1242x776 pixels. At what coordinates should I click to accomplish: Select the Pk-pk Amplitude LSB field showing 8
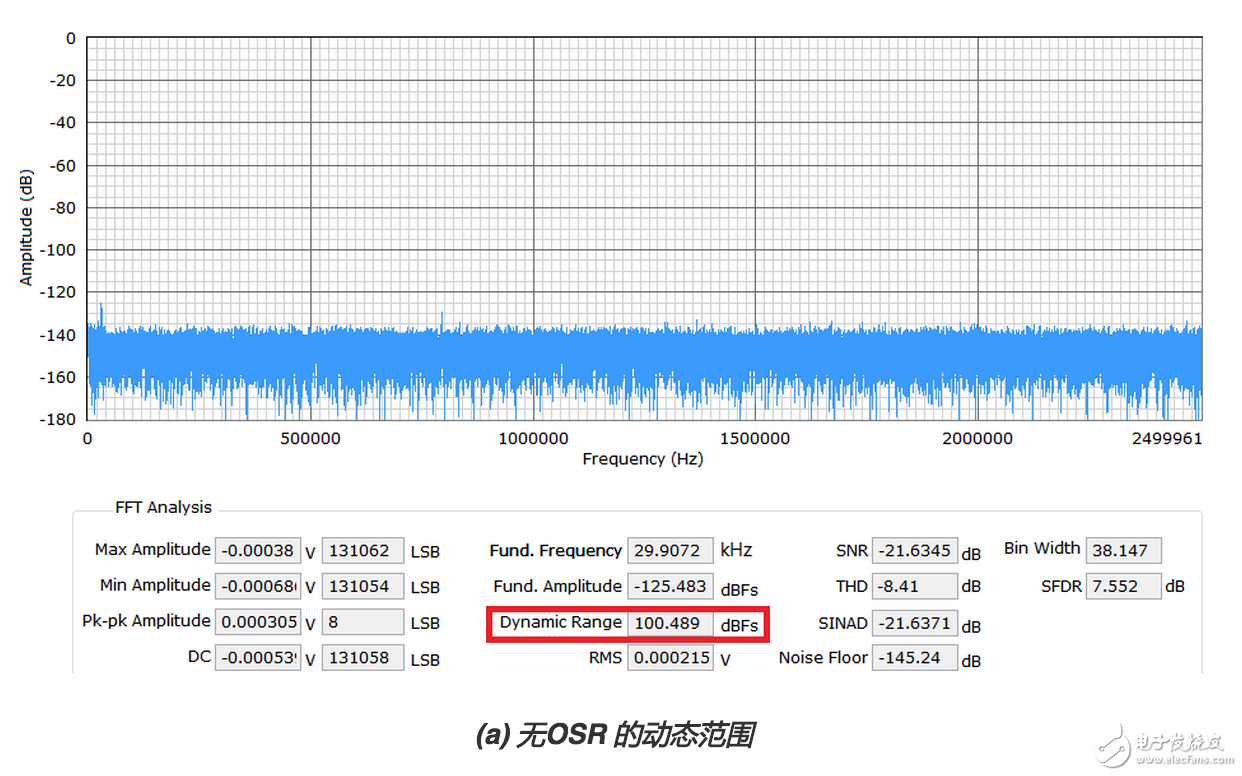[x=363, y=622]
